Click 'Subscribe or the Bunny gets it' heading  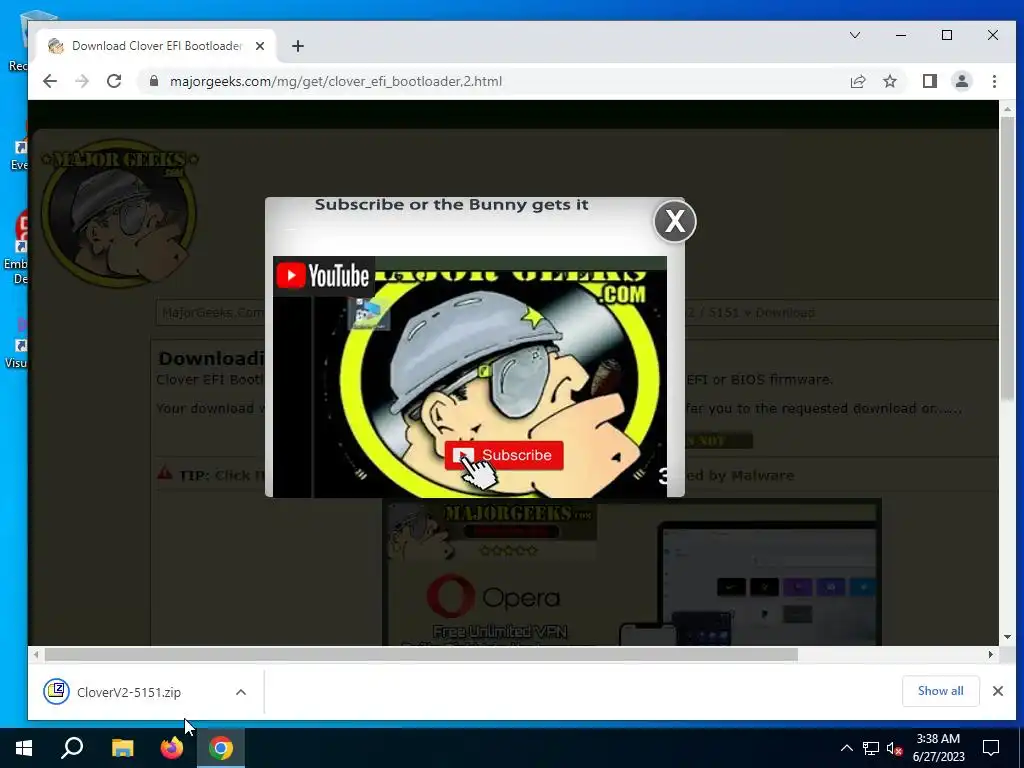tap(451, 204)
